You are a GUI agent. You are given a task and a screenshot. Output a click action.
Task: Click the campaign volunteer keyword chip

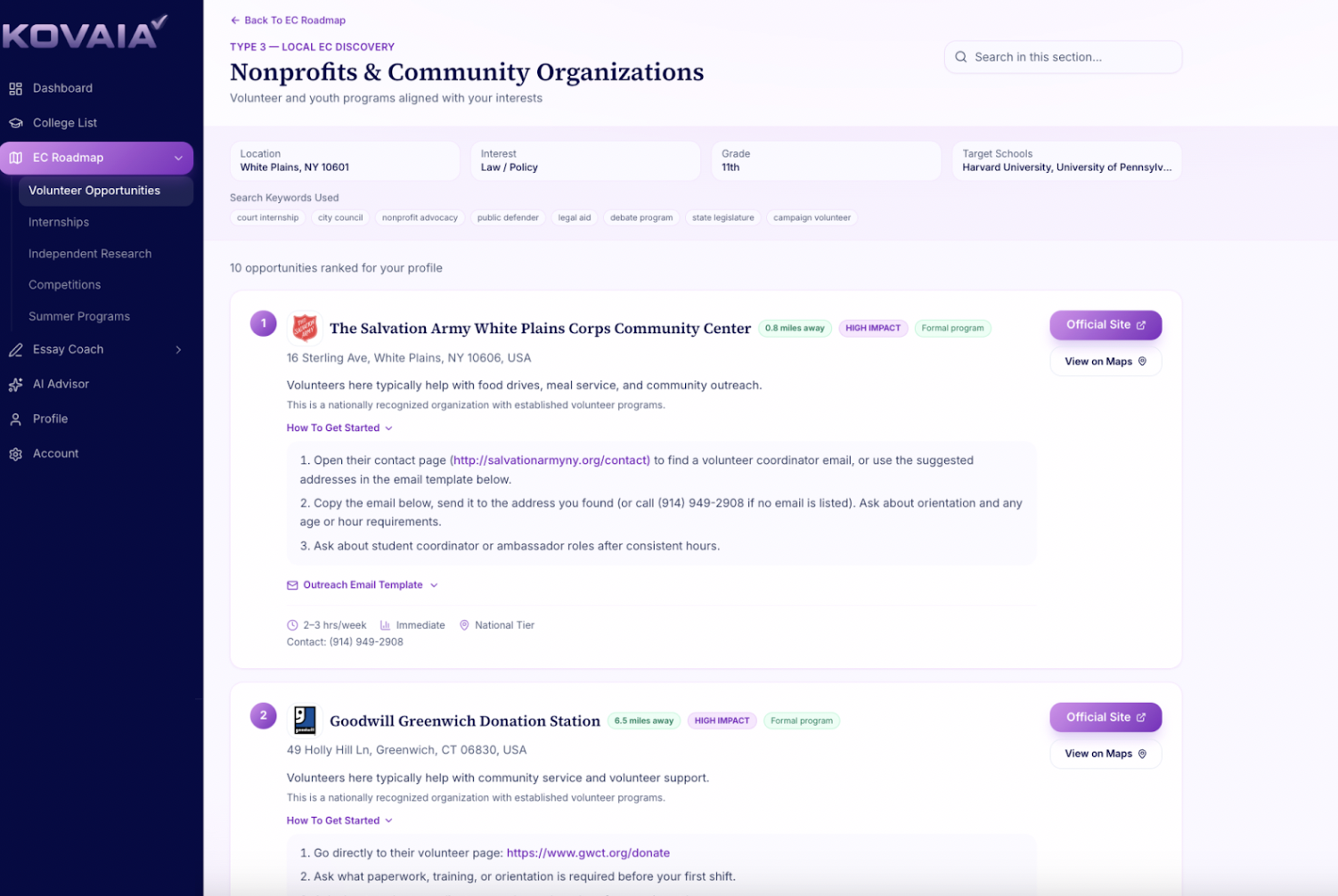812,218
